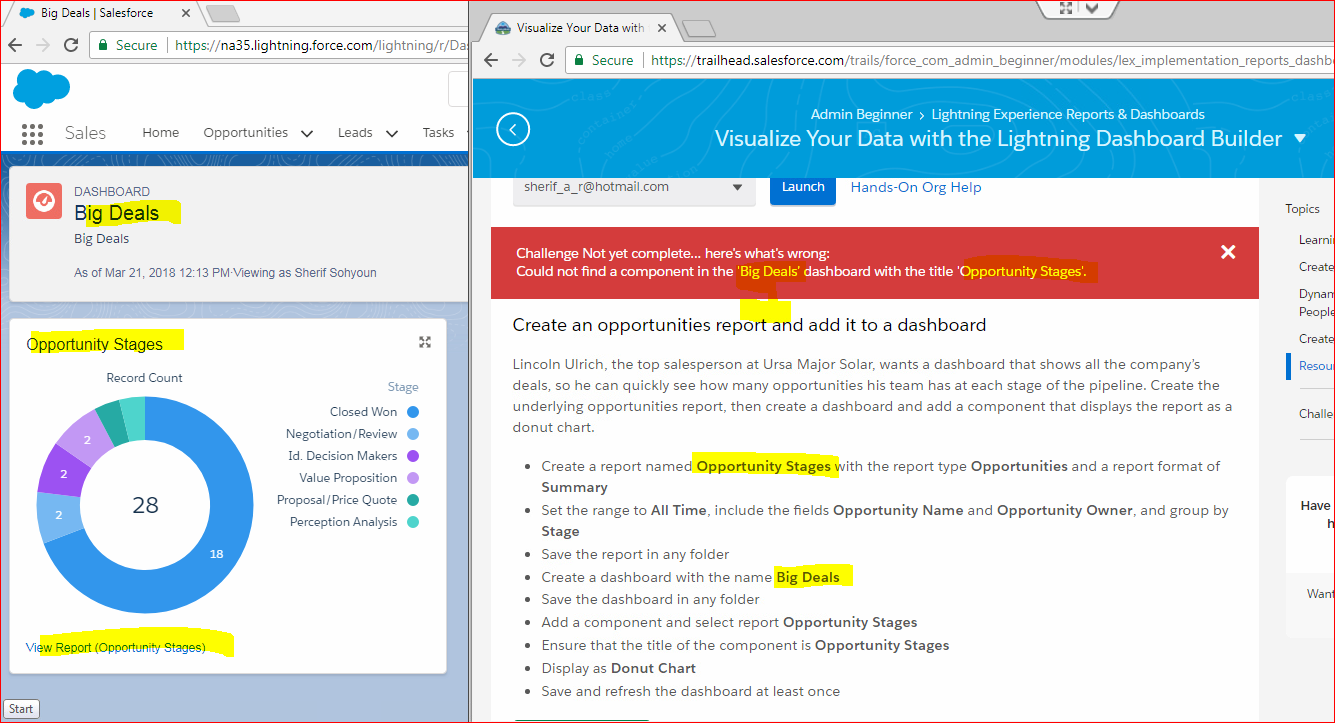Open the Home tab in Sales
Screen dimensions: 1335x723
tap(160, 133)
